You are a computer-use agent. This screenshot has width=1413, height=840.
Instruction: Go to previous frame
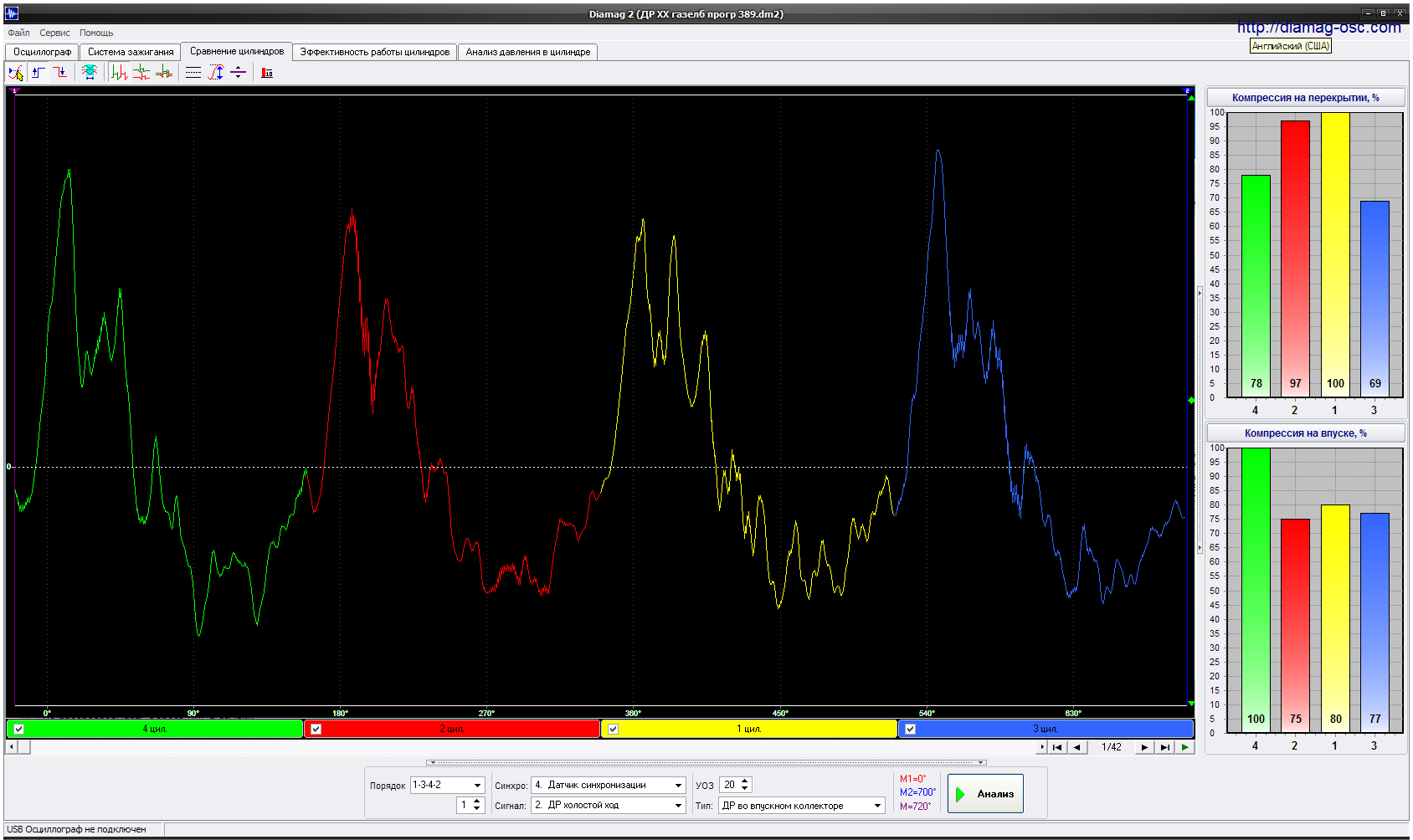(x=1076, y=747)
